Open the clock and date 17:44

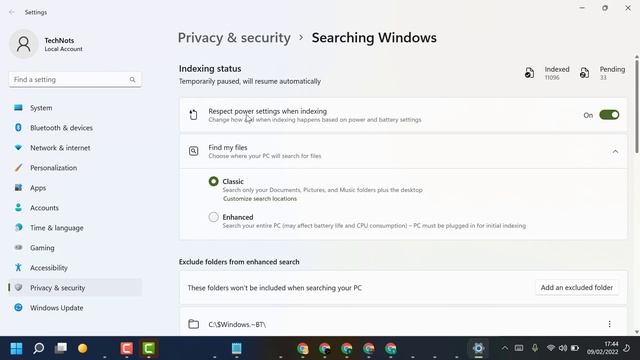coord(602,348)
